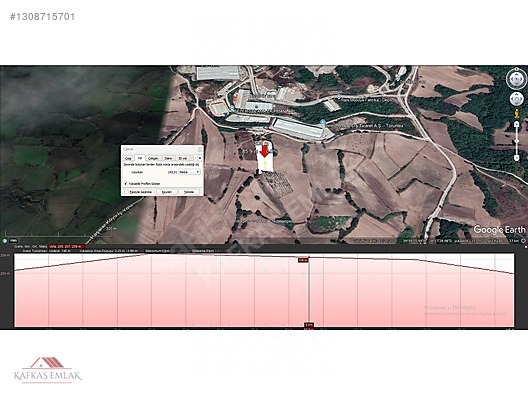Open the Metre units dropdown
This screenshot has width=528, height=396.
[x=190, y=172]
